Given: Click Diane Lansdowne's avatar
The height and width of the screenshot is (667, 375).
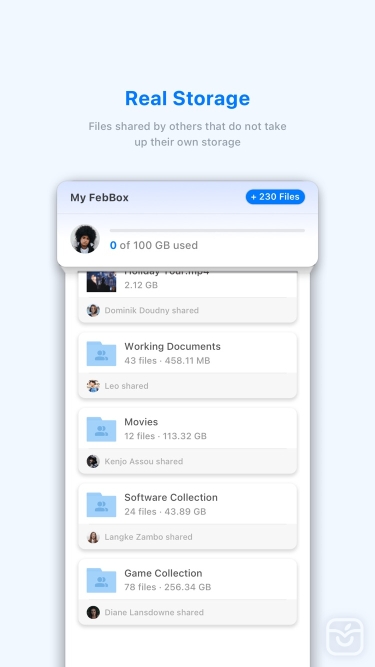Looking at the screenshot, I should point(93,612).
